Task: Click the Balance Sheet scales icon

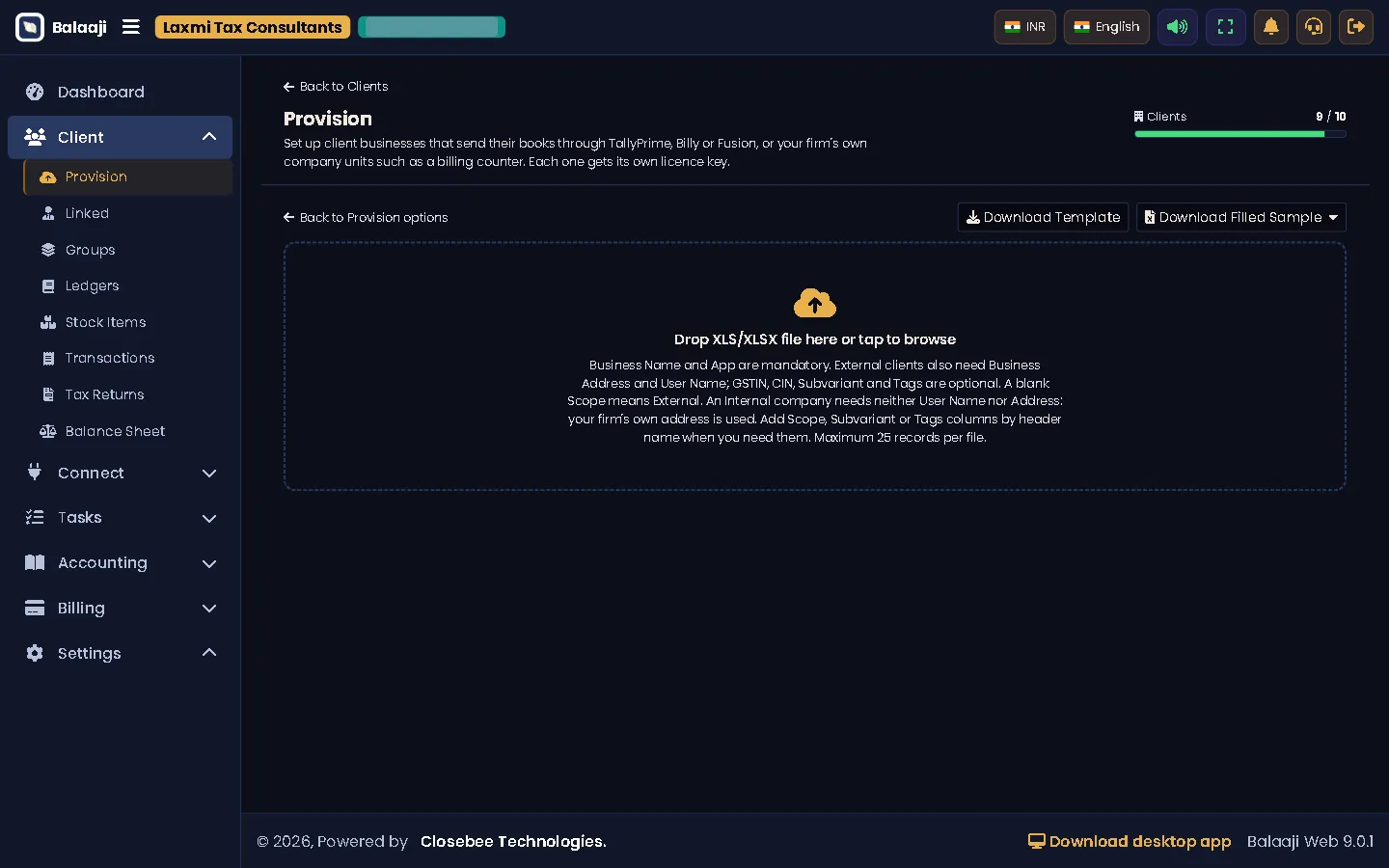Action: (48, 431)
